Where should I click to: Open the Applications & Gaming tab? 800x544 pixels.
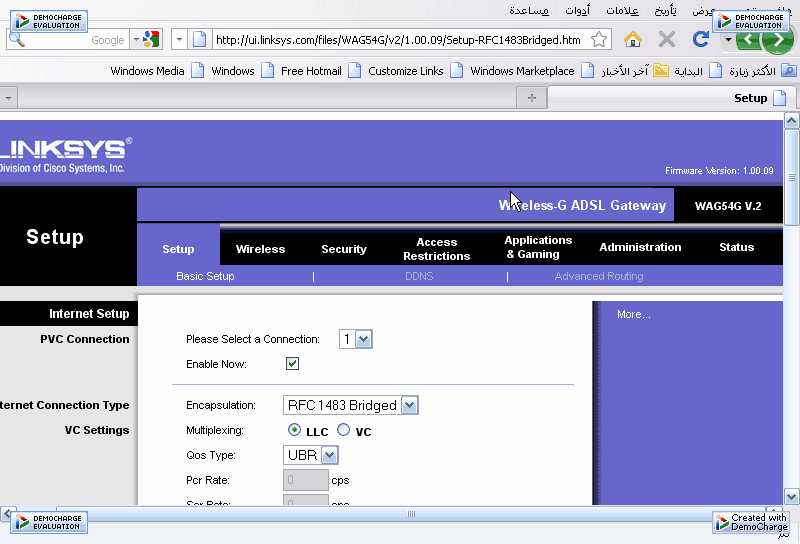pos(538,247)
